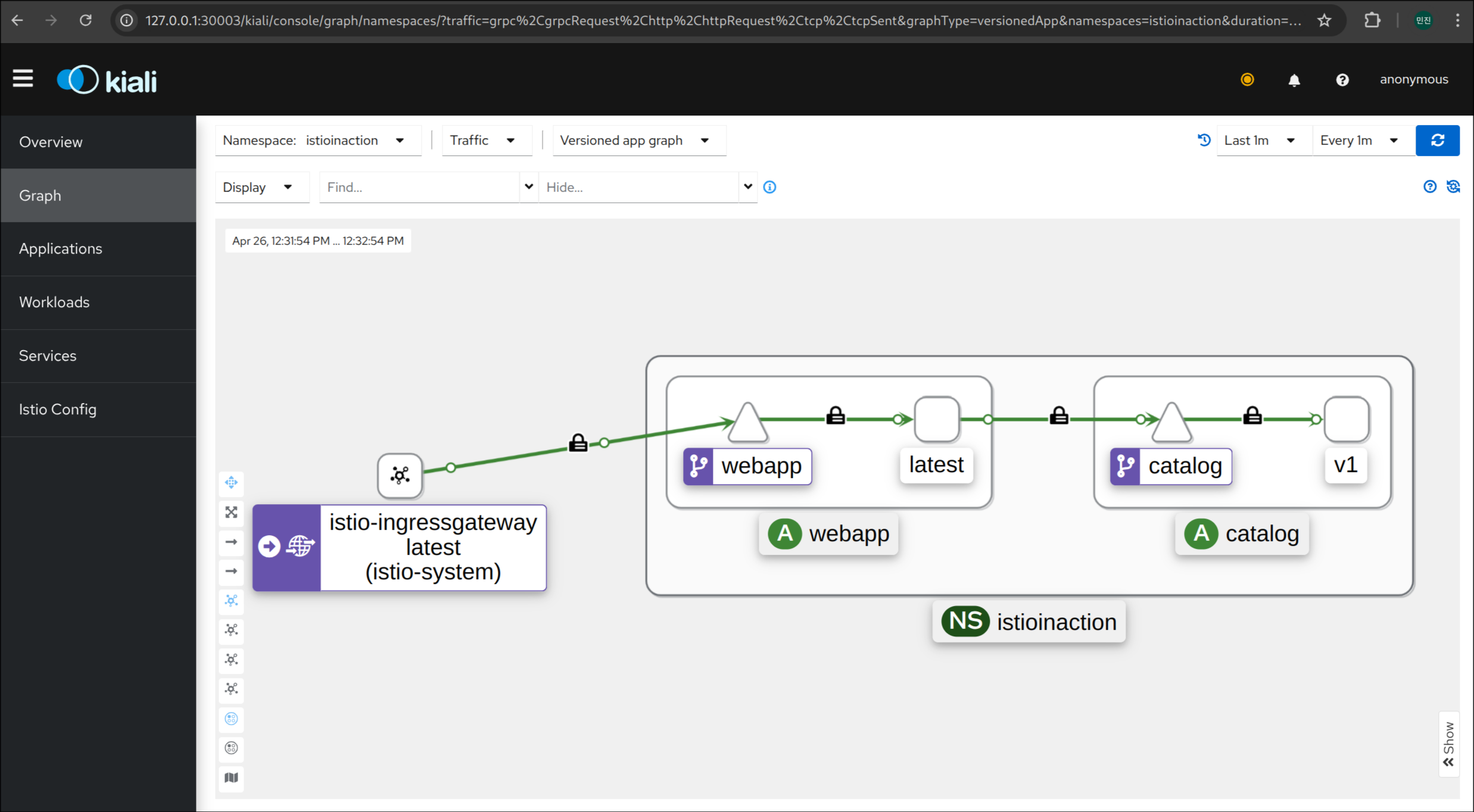The width and height of the screenshot is (1474, 812).
Task: Open the Display options dropdown
Action: click(x=262, y=188)
